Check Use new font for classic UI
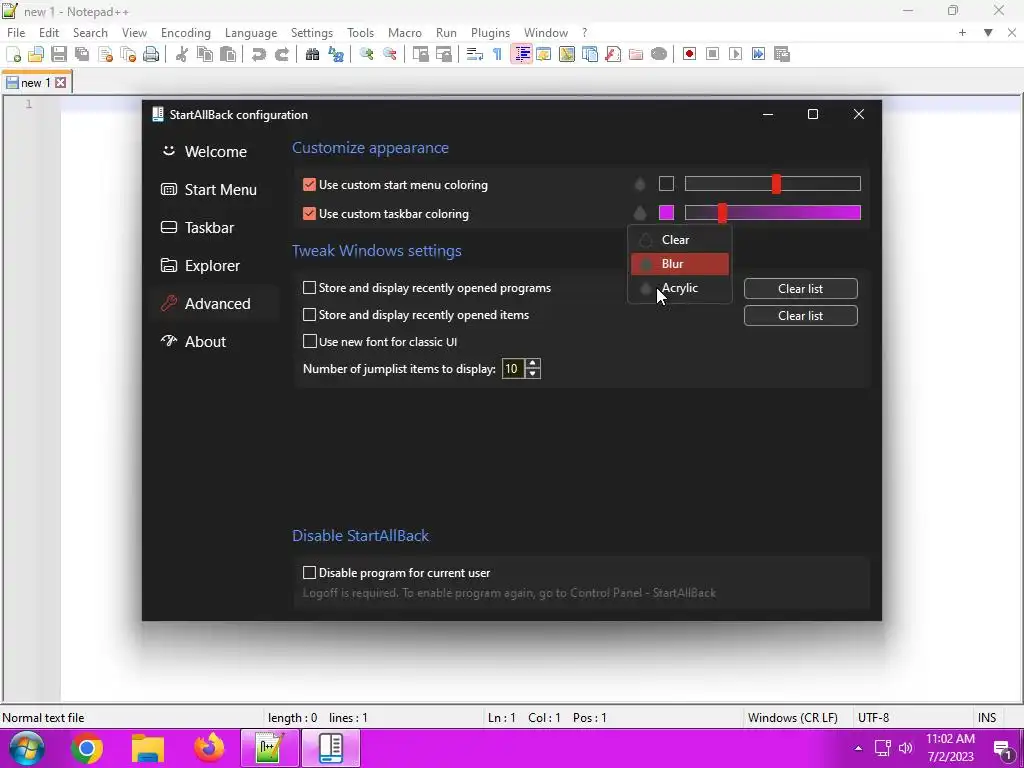The height and width of the screenshot is (768, 1024). coord(310,342)
